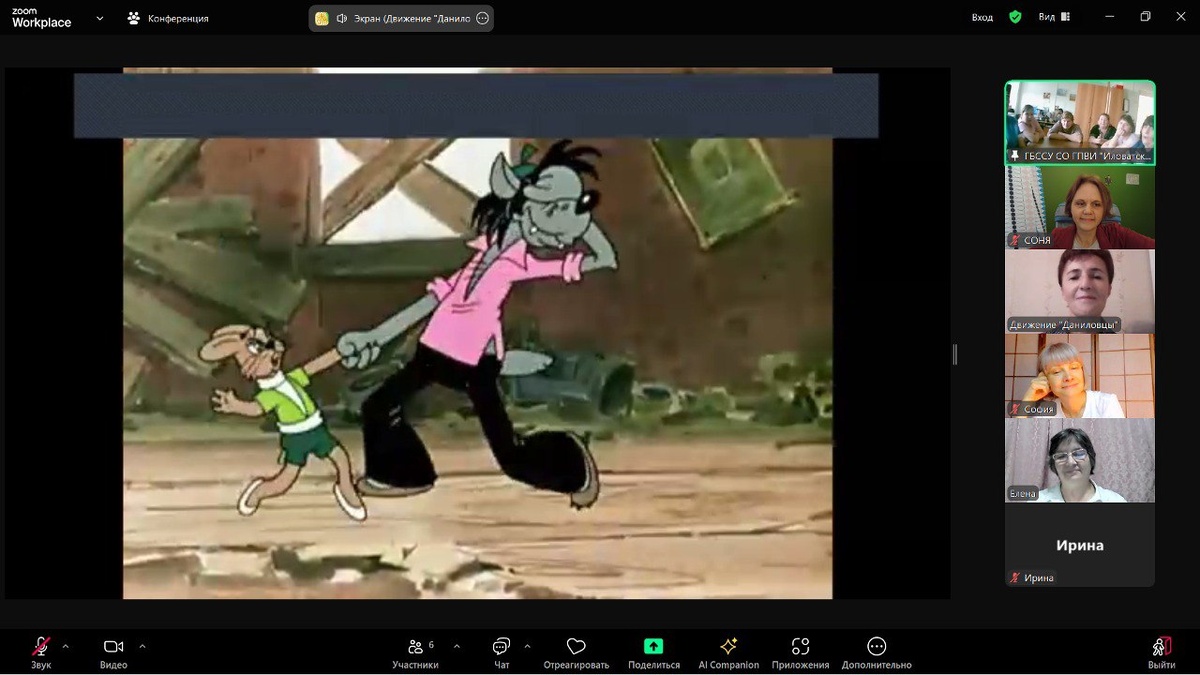Image resolution: width=1200 pixels, height=675 pixels.
Task: Open the Вид view layout menu
Action: click(x=1054, y=17)
